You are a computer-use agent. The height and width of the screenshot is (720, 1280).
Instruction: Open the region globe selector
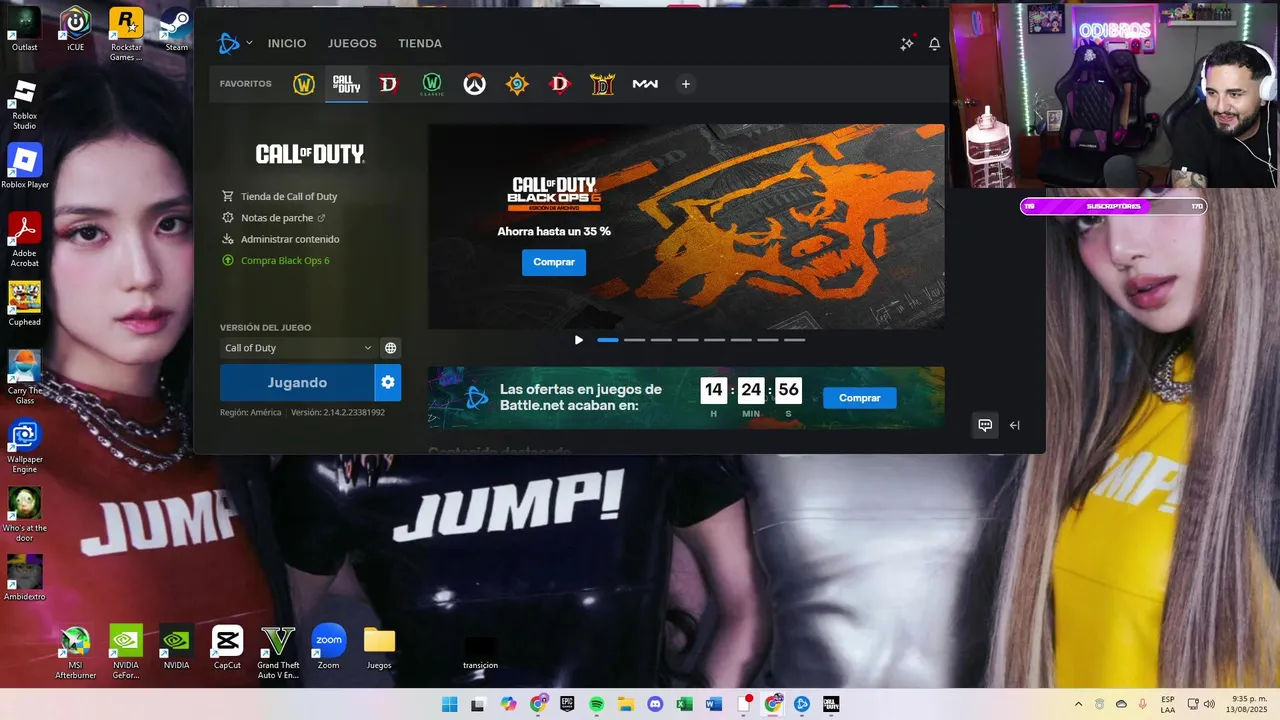(x=391, y=348)
